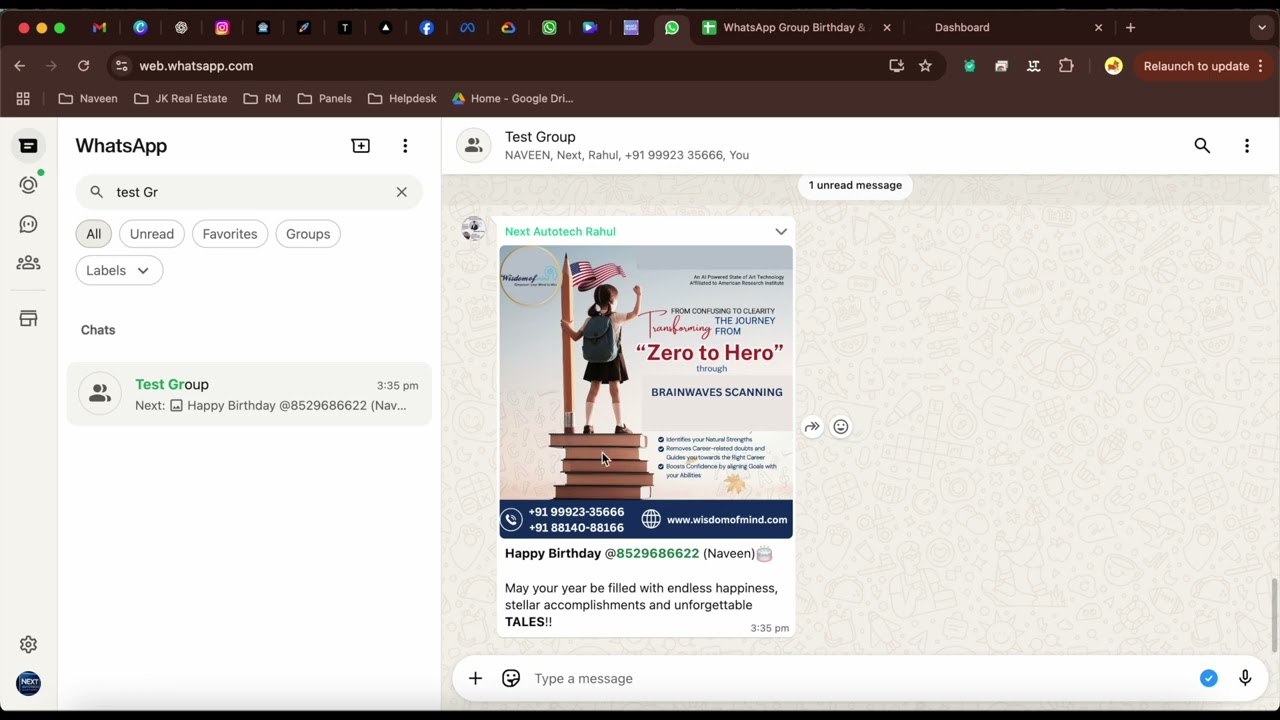Screen dimensions: 1280x720
Task: Switch to the ChatGPT browser tab
Action: 181,28
